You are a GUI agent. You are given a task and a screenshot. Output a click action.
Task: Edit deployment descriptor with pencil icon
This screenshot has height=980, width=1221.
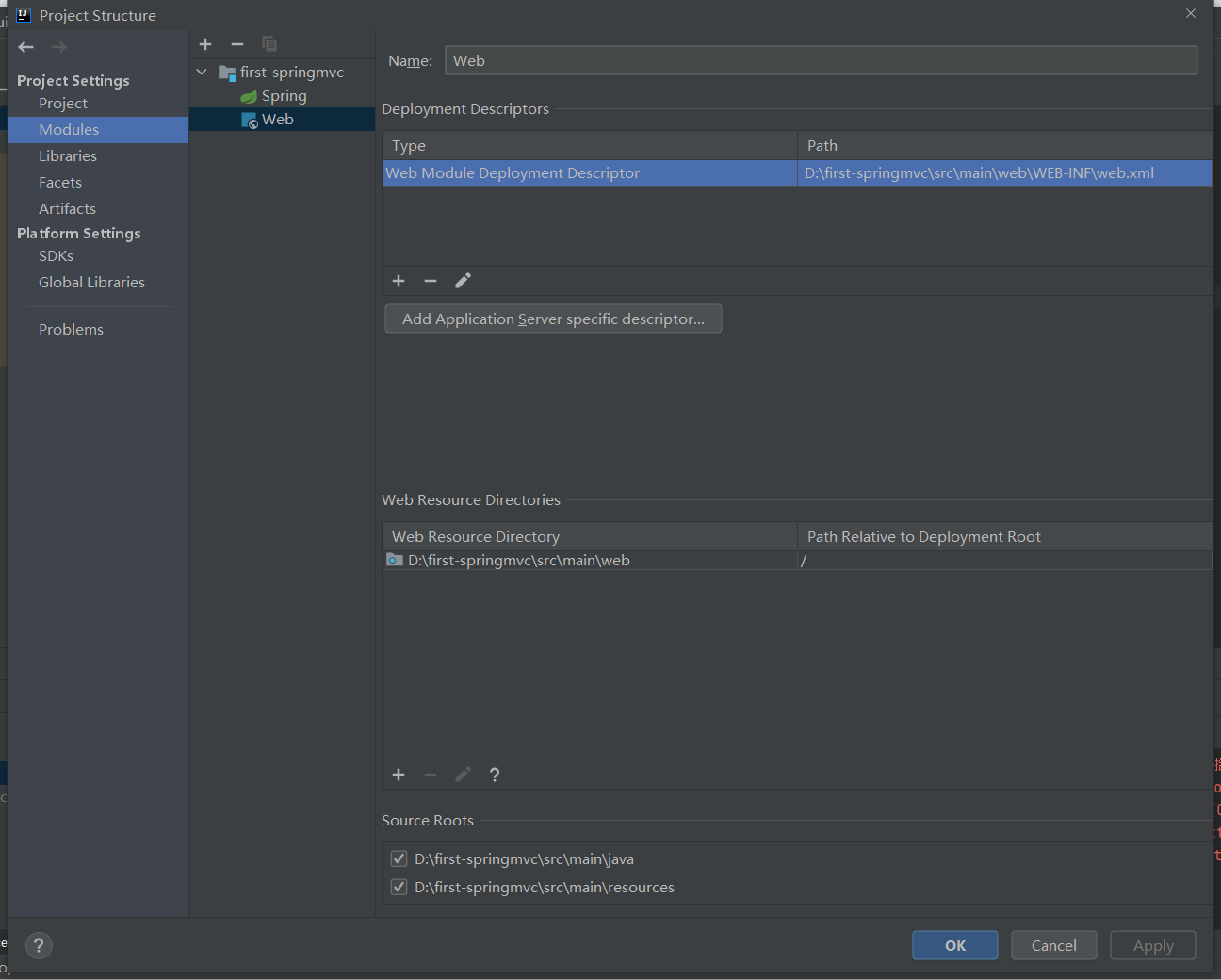tap(463, 281)
